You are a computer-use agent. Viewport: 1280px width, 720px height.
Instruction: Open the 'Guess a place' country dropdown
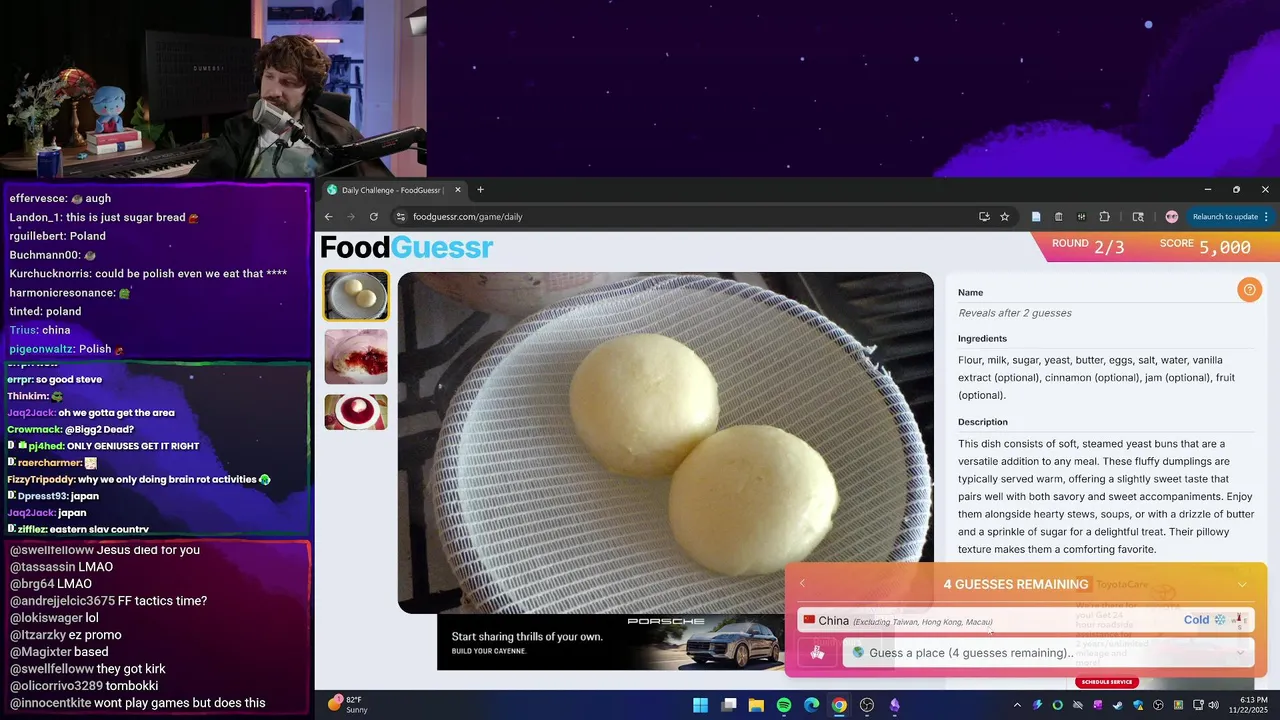[x=1048, y=653]
